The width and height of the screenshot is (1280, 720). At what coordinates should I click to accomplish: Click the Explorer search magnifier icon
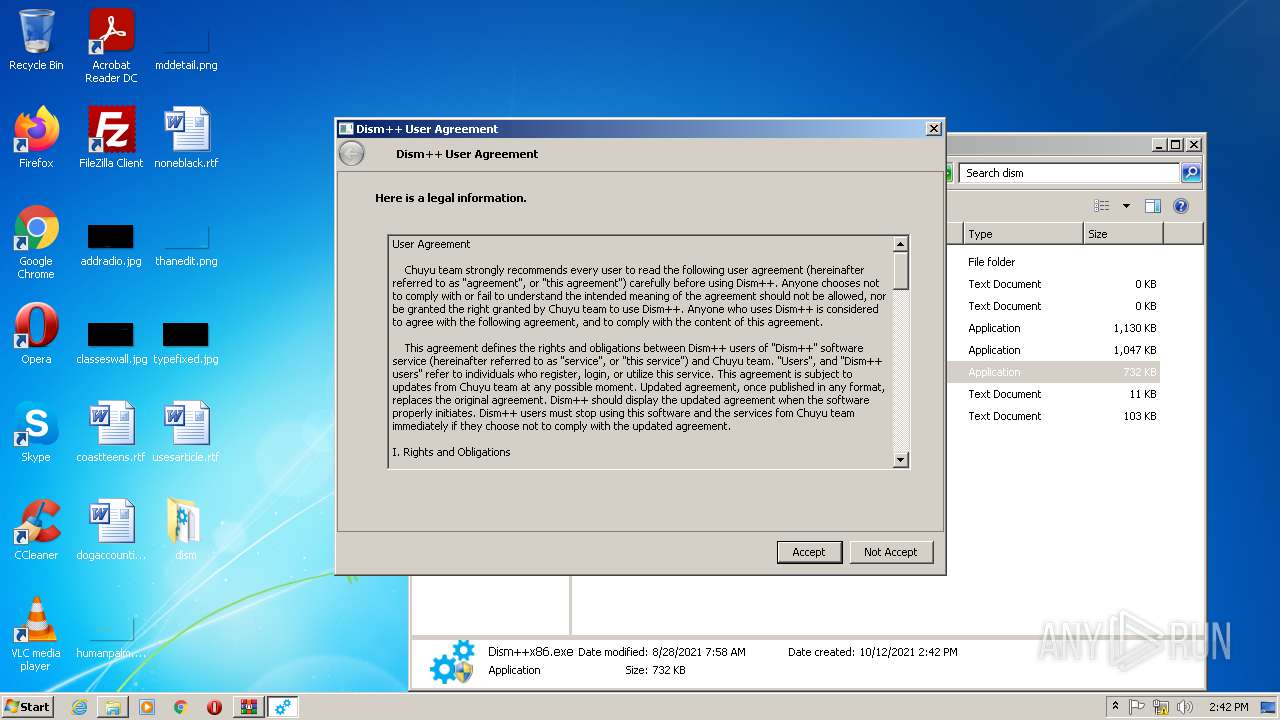tap(1190, 173)
